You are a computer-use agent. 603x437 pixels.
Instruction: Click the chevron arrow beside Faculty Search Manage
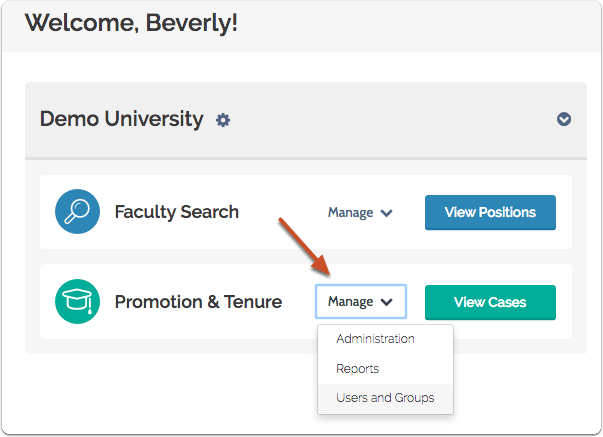coord(387,213)
